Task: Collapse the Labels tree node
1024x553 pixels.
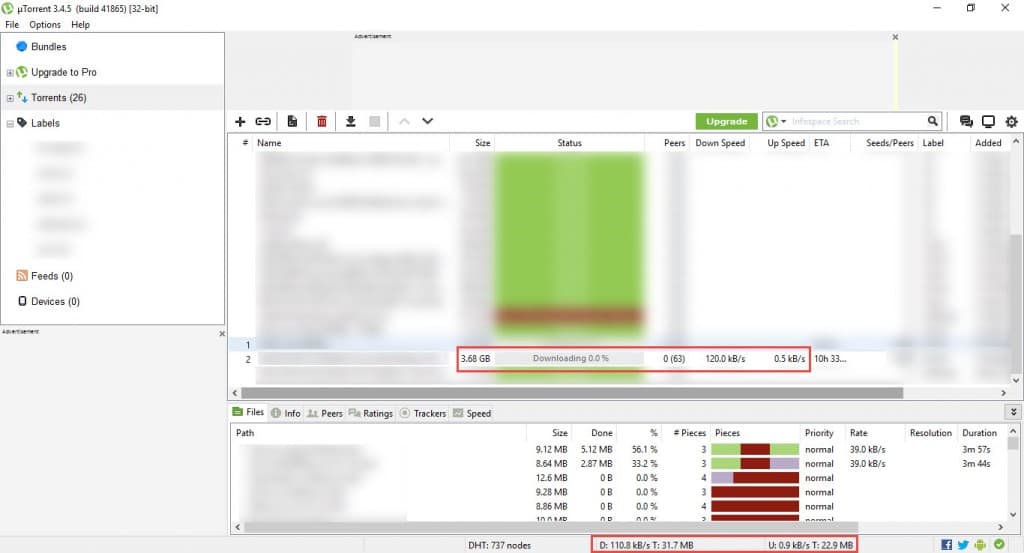Action: 10,124
